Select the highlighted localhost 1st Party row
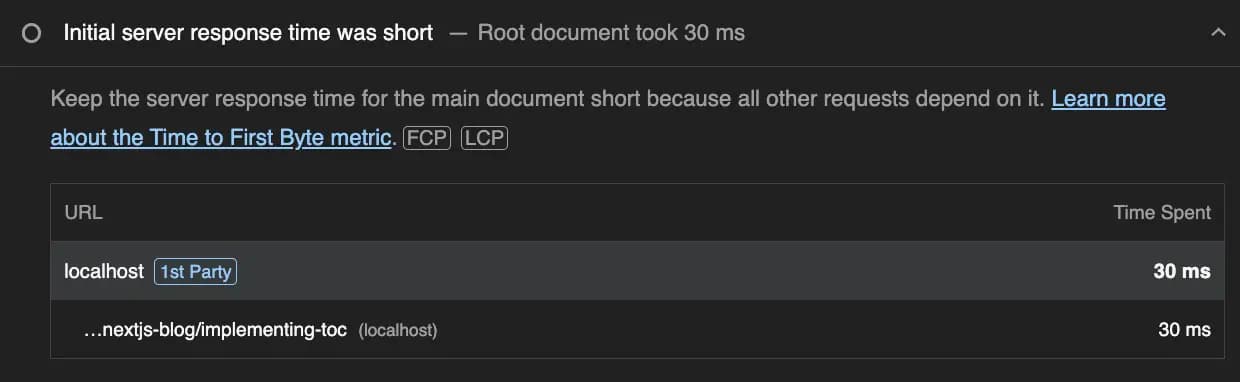Image resolution: width=1240 pixels, height=382 pixels. point(637,271)
